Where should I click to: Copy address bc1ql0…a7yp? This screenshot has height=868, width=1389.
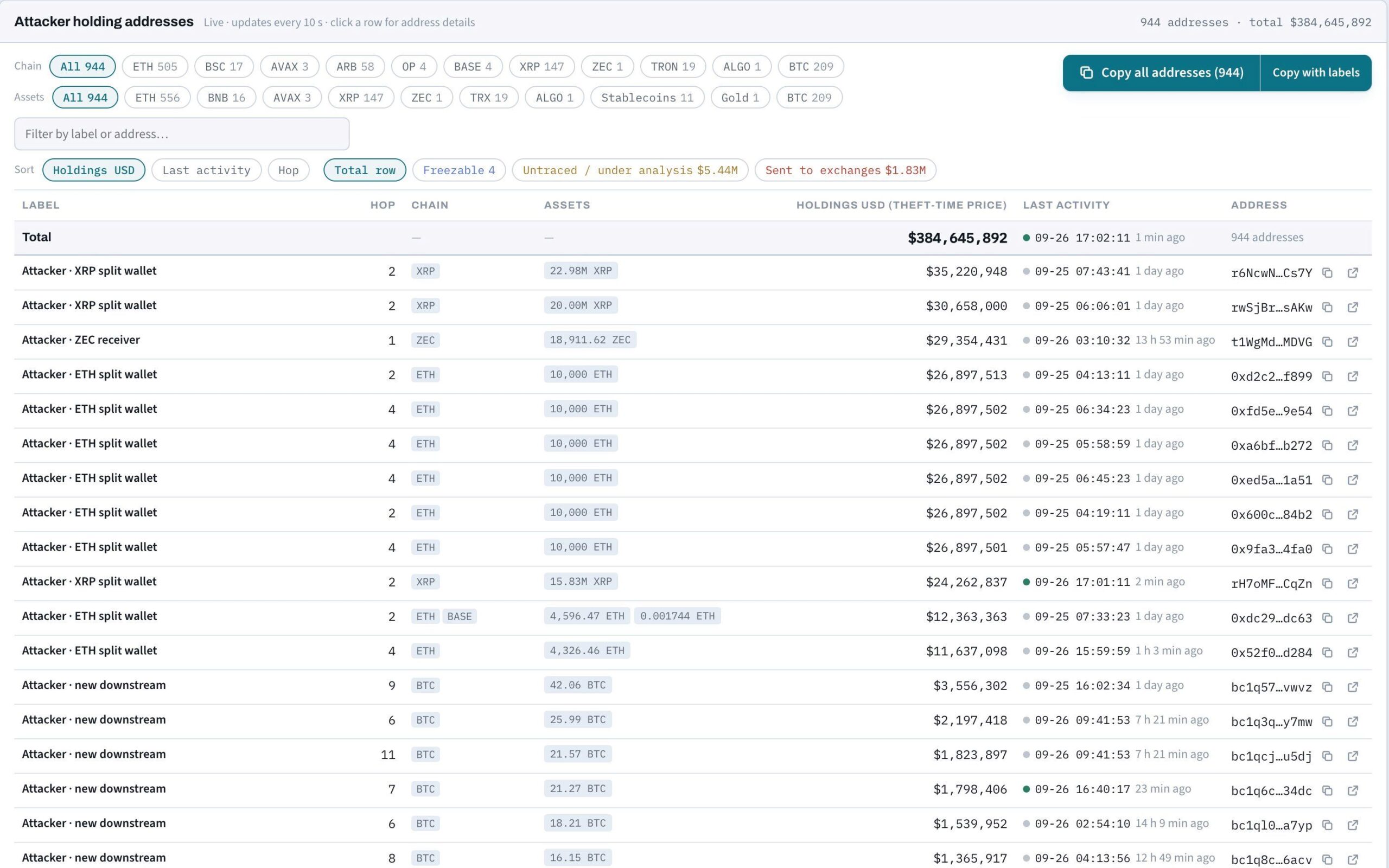pyautogui.click(x=1327, y=825)
